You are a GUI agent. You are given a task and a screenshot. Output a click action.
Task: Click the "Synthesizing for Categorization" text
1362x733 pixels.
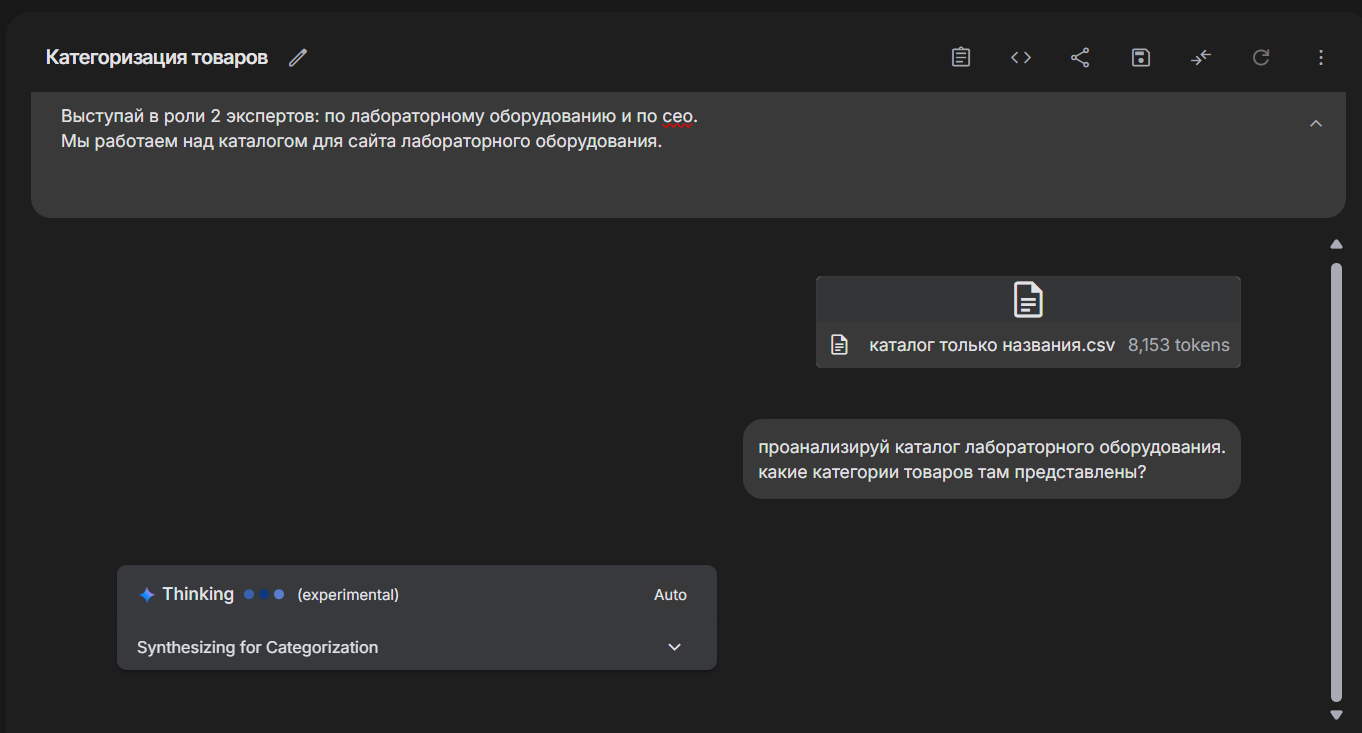click(257, 647)
